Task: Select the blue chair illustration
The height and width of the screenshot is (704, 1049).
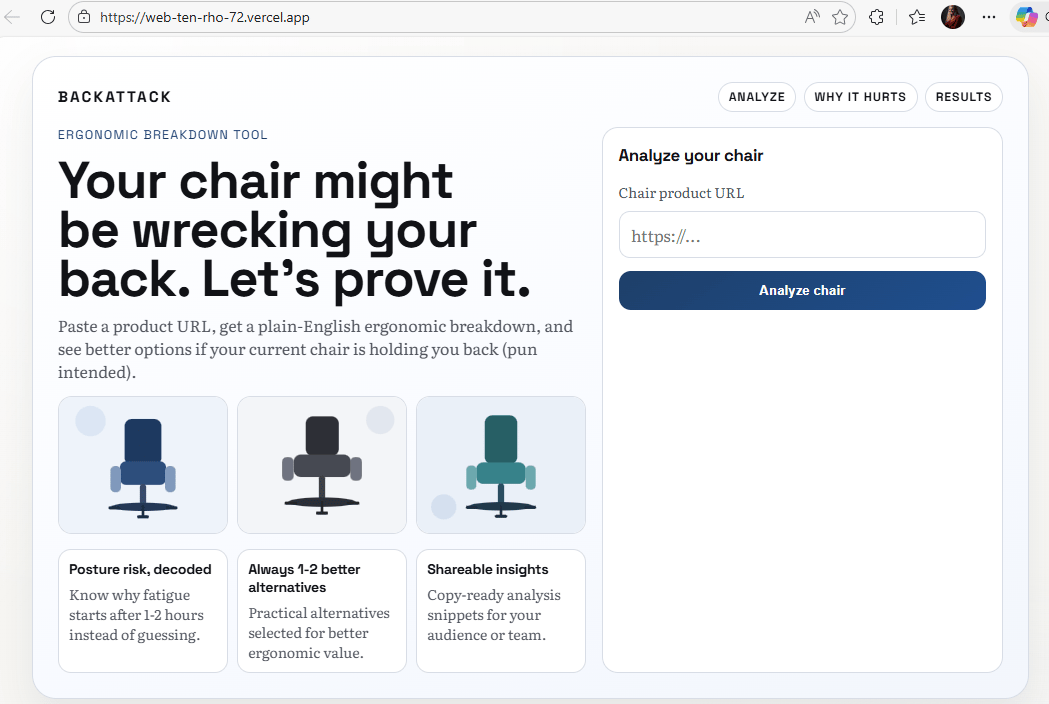Action: coord(143,465)
